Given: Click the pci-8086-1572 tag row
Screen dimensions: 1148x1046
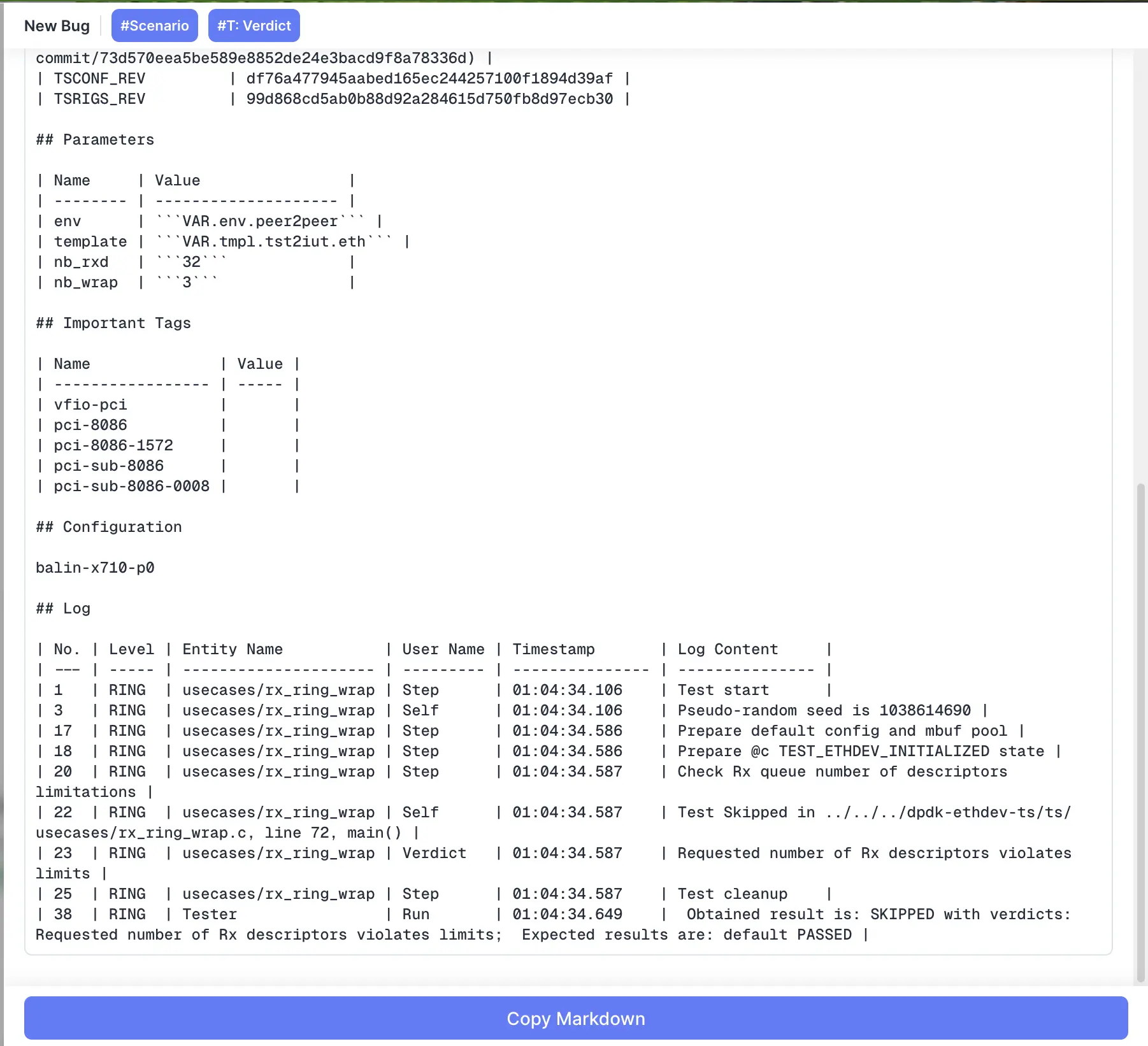Looking at the screenshot, I should (x=113, y=445).
